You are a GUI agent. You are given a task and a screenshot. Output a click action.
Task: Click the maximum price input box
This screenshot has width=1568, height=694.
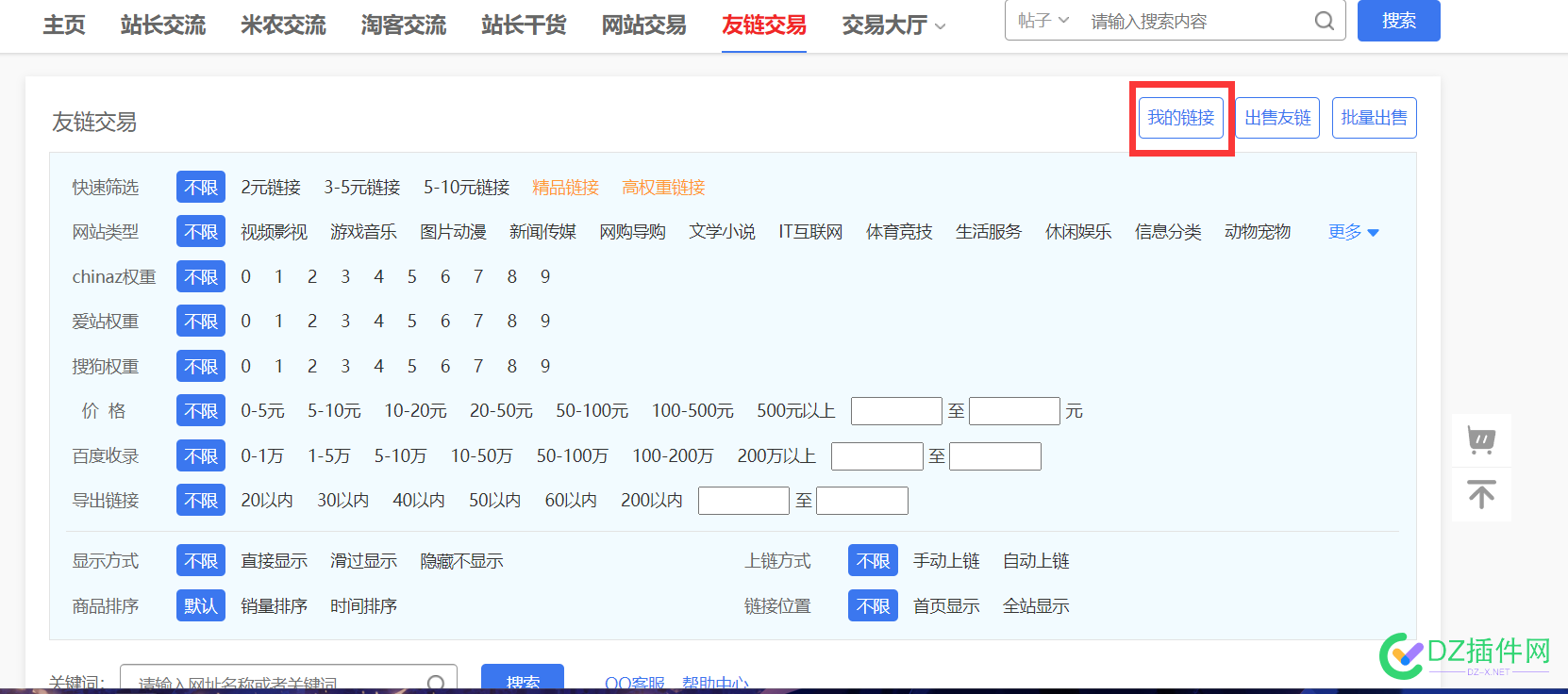point(1014,411)
